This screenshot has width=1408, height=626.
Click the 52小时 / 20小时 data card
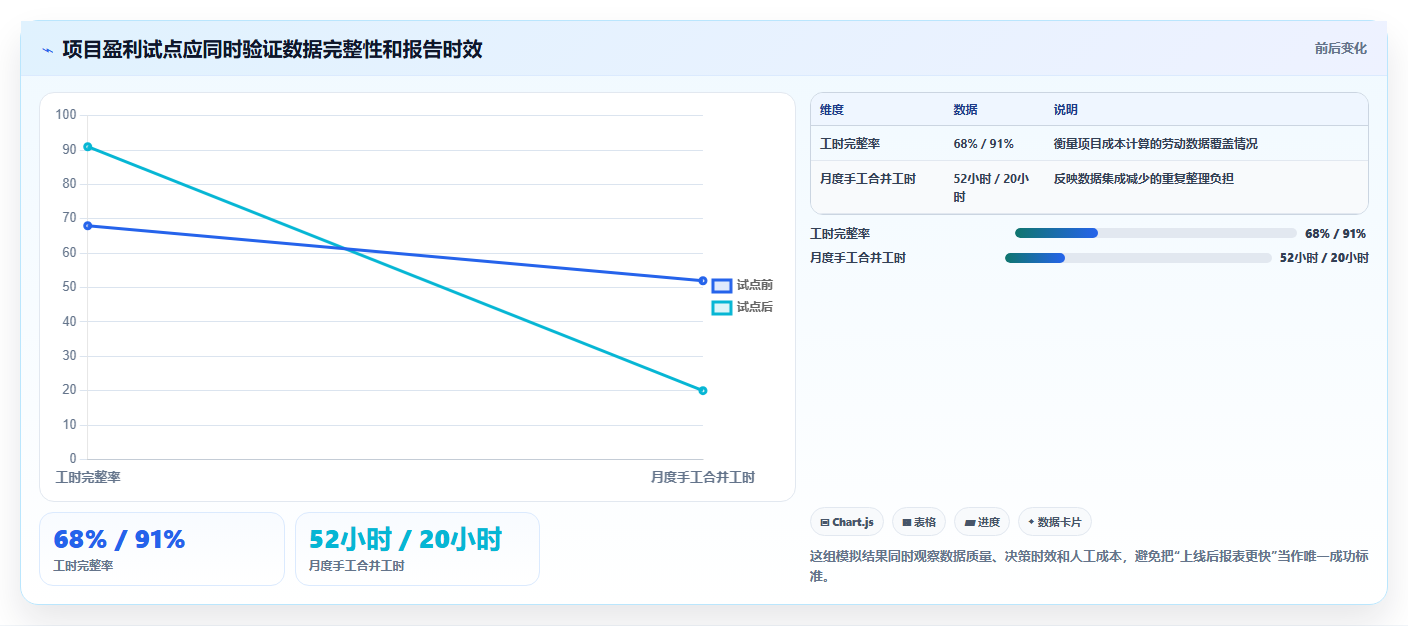[417, 549]
